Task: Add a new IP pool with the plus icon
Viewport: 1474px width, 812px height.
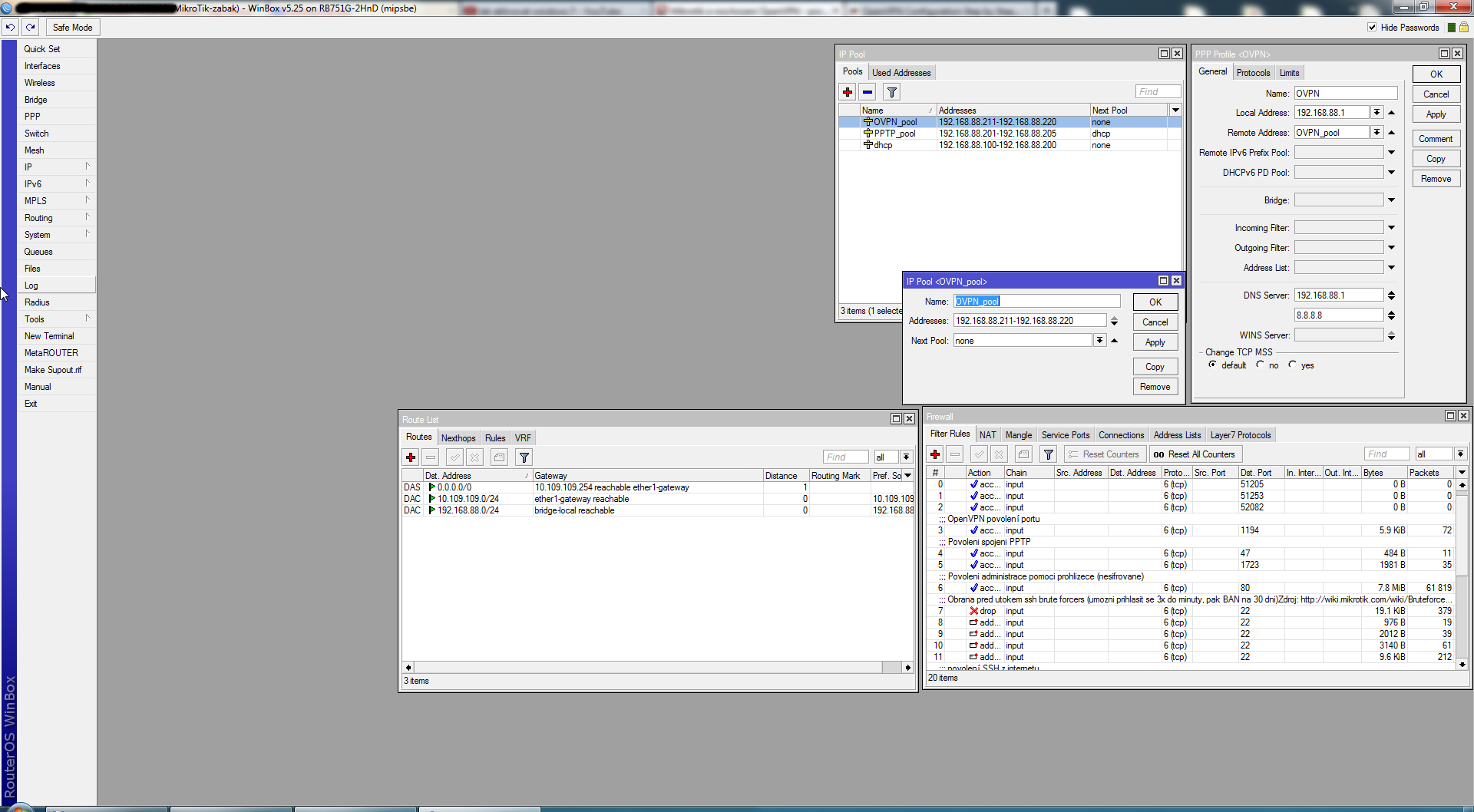Action: 848,92
